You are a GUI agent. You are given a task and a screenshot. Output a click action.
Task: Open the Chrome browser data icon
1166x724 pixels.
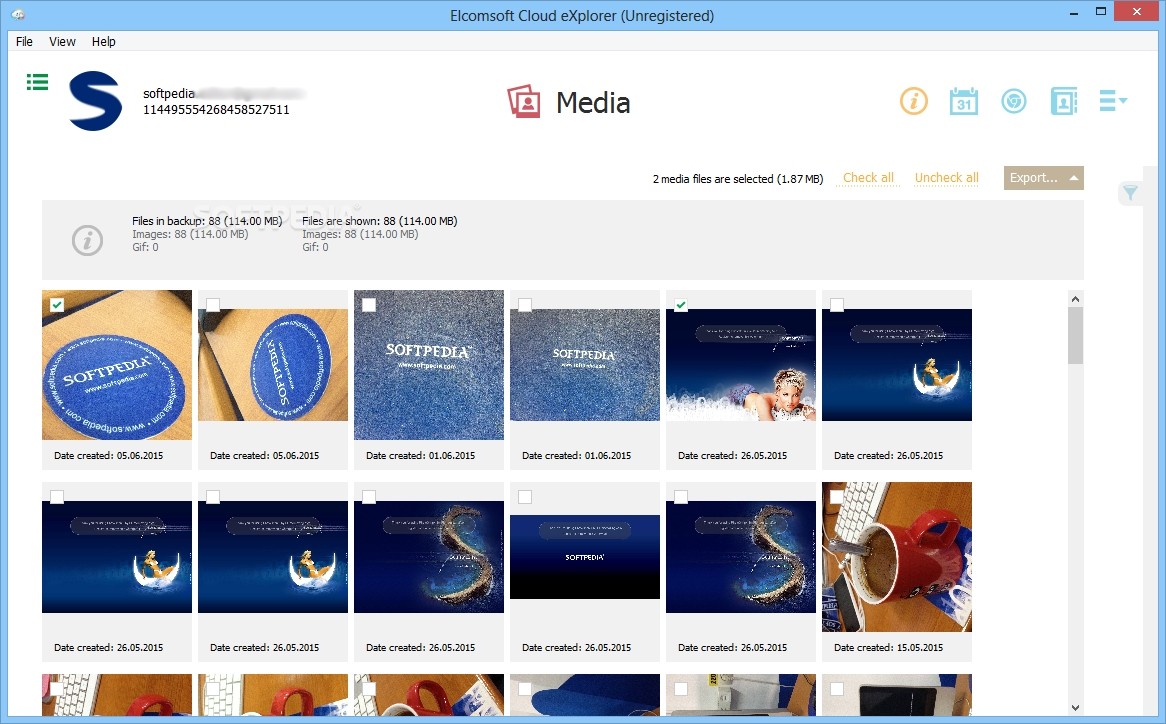pyautogui.click(x=1014, y=100)
